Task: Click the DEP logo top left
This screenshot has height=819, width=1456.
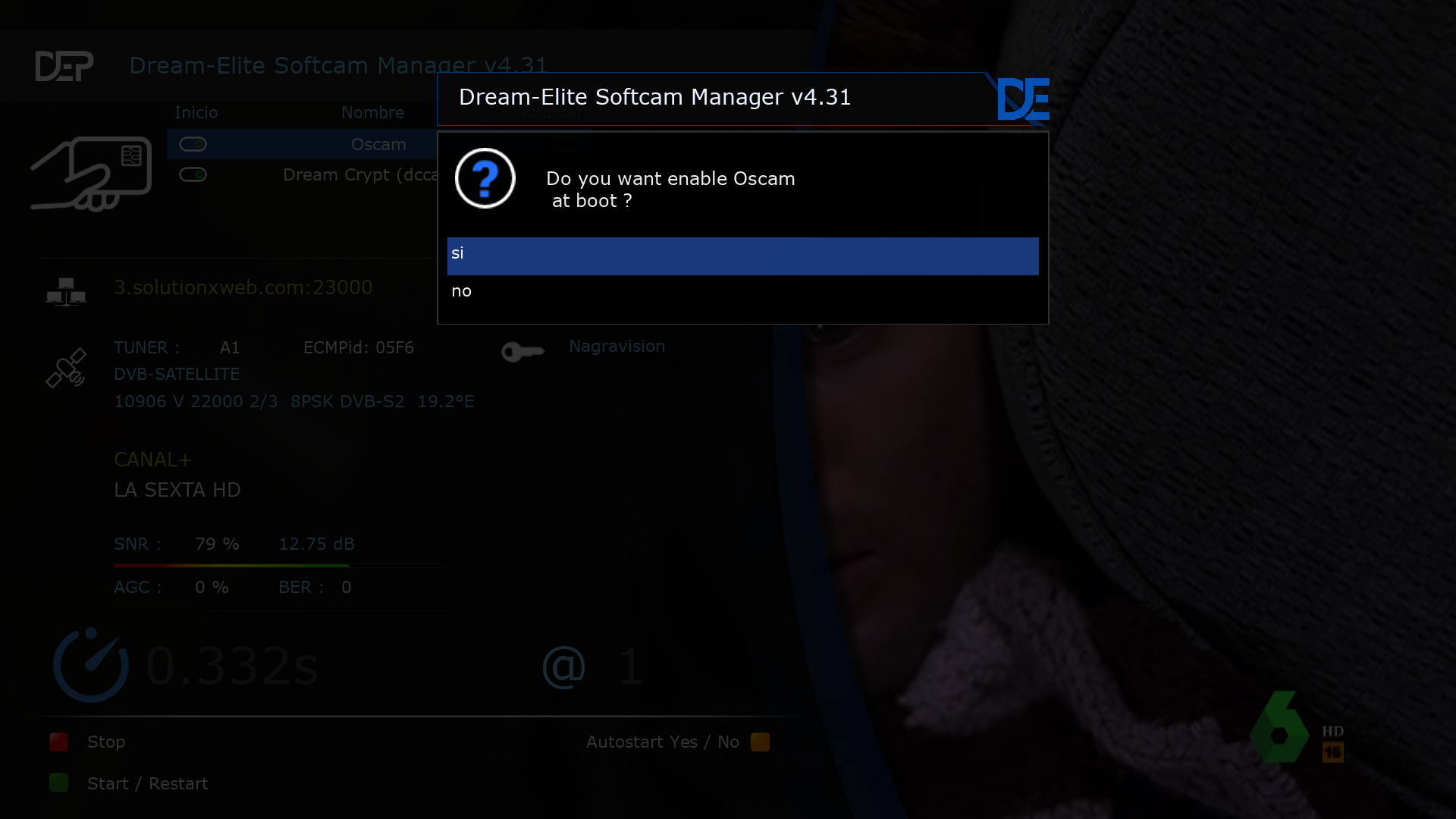Action: 64,66
